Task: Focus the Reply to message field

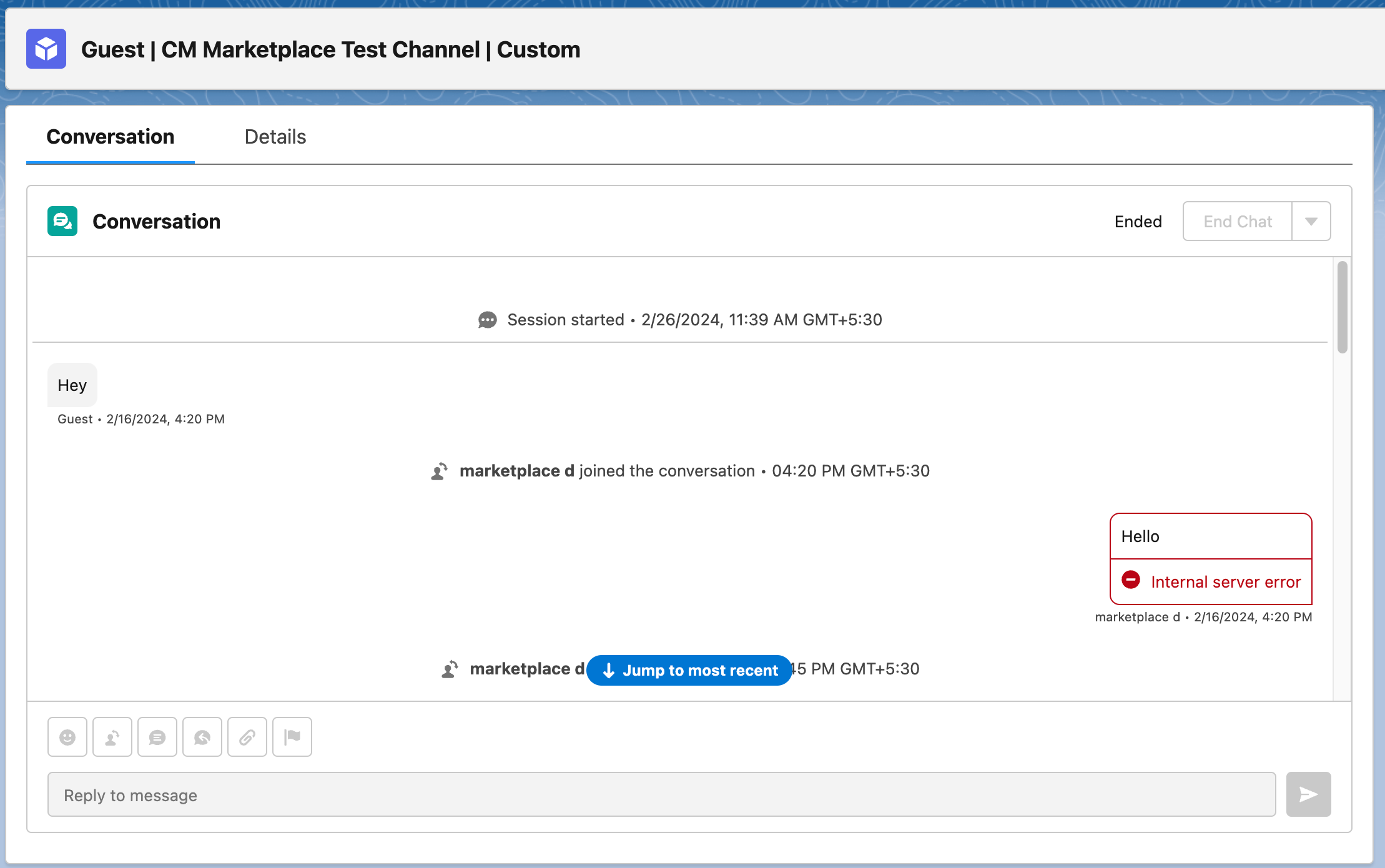Action: tap(662, 794)
